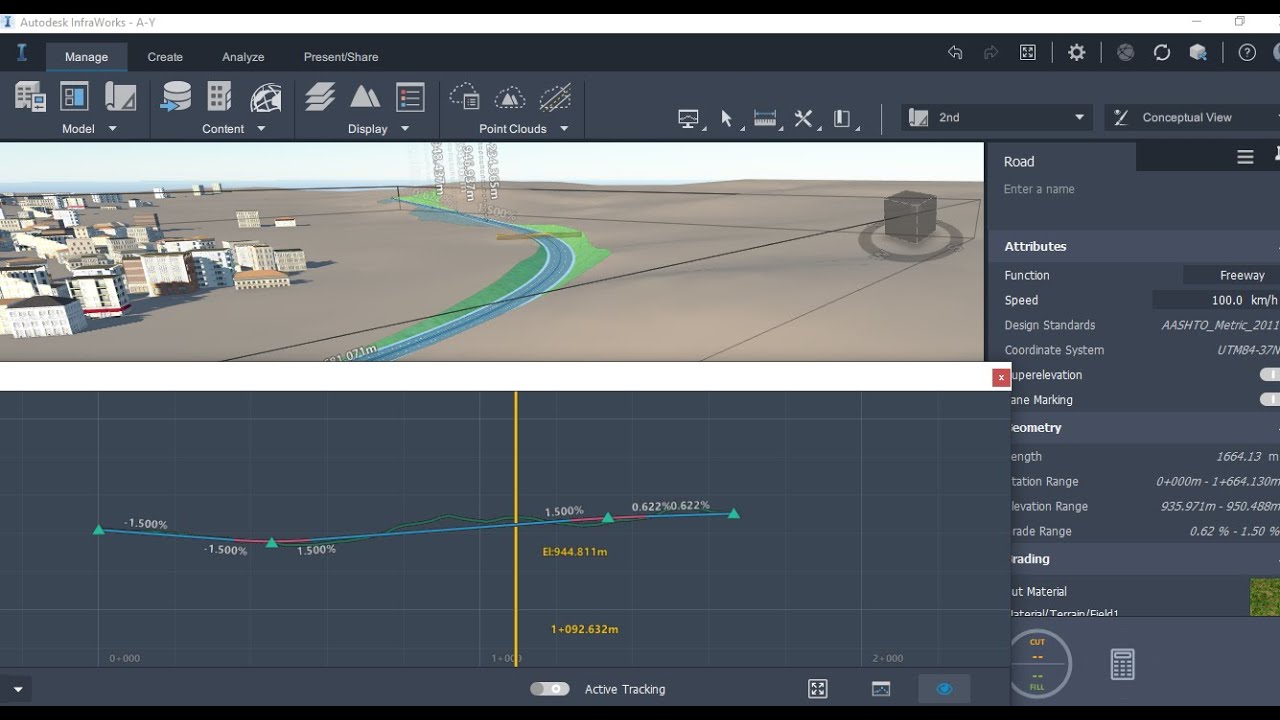1280x720 pixels.
Task: Click the AASHTO_Metric_2011 design standard value
Action: pyautogui.click(x=1219, y=325)
